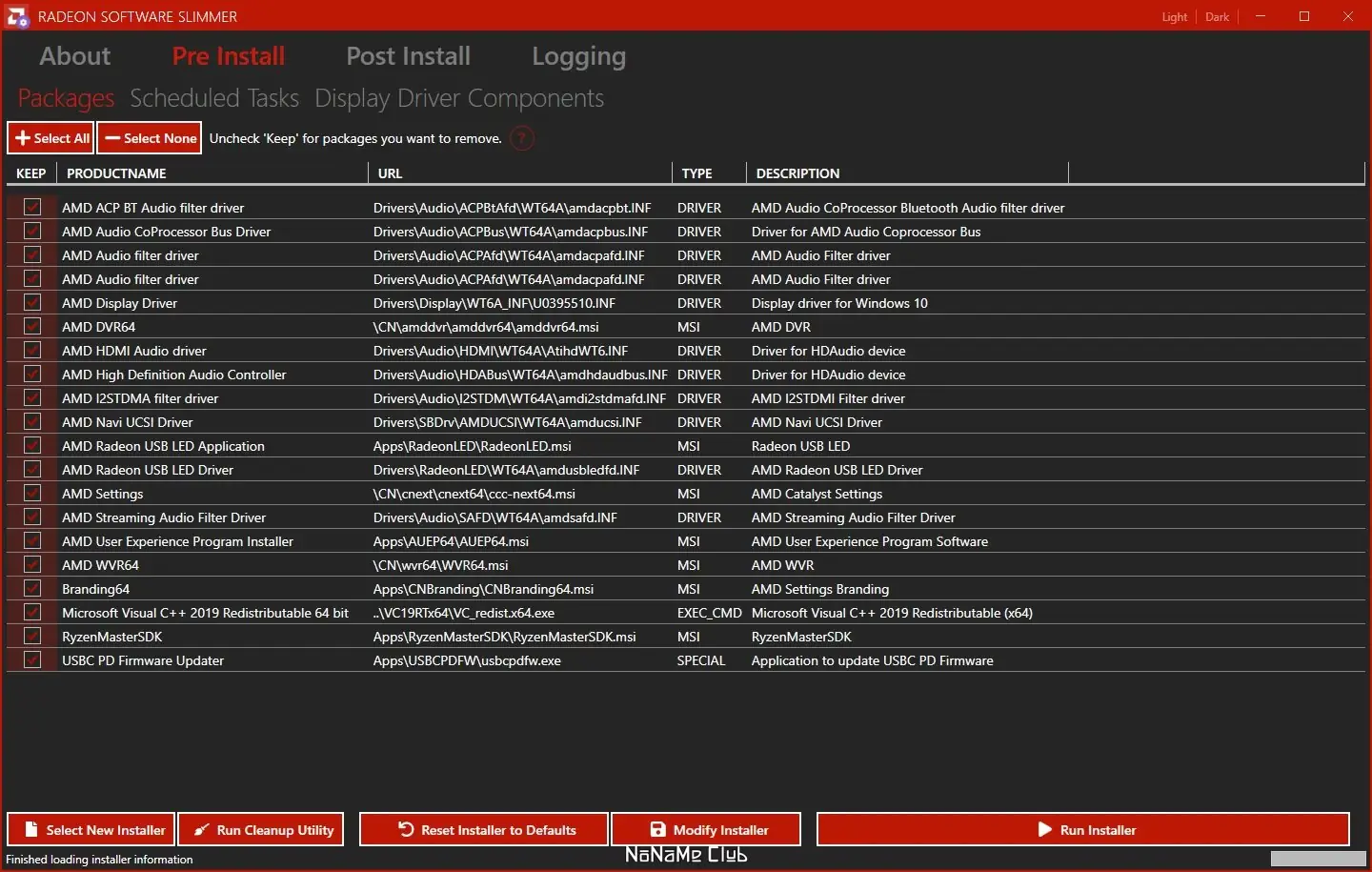This screenshot has height=872, width=1372.
Task: Switch to the Dark theme
Action: point(1218,17)
